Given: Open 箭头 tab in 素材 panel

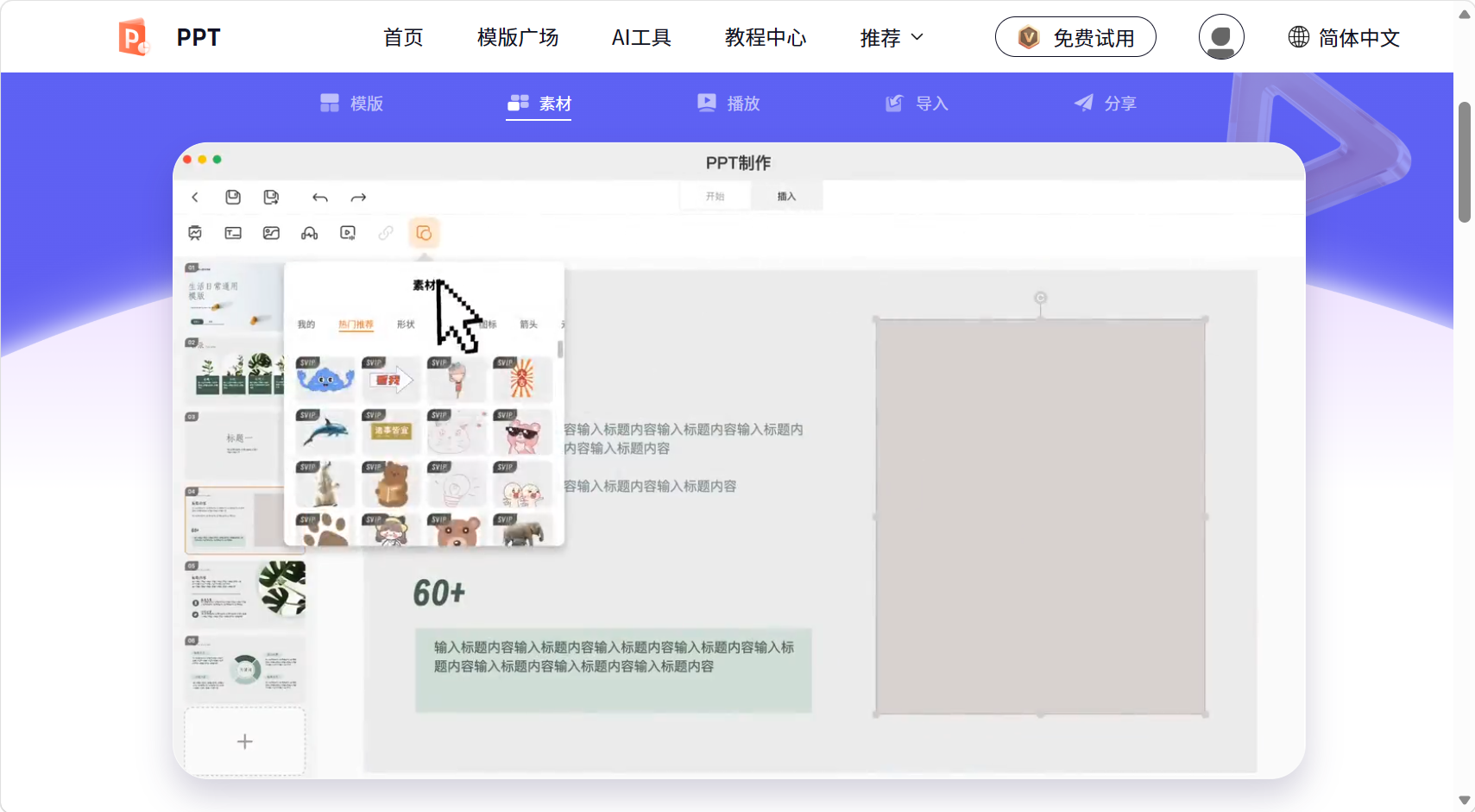Looking at the screenshot, I should point(529,324).
